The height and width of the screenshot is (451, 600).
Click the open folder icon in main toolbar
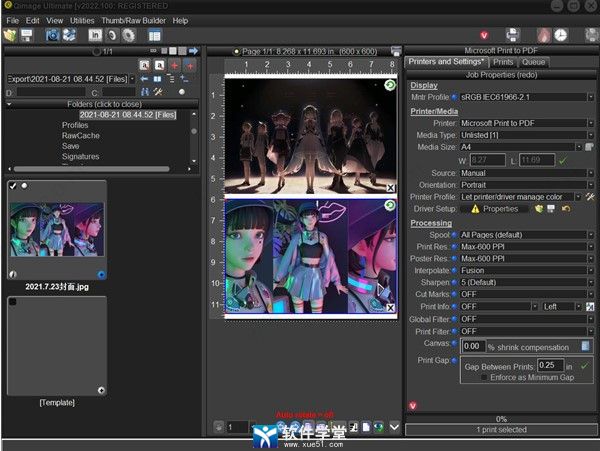tap(10, 36)
